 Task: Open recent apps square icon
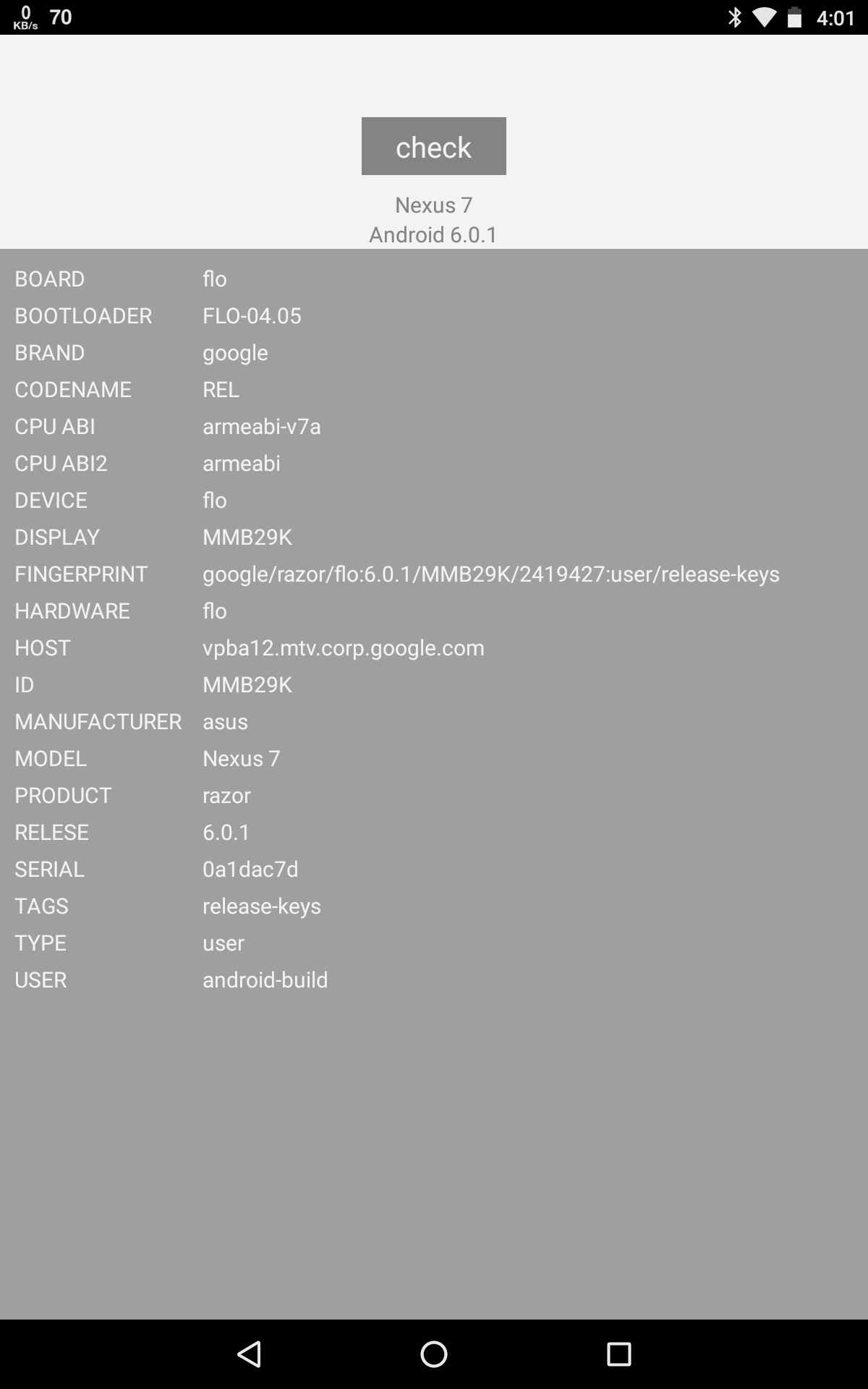[x=618, y=1354]
